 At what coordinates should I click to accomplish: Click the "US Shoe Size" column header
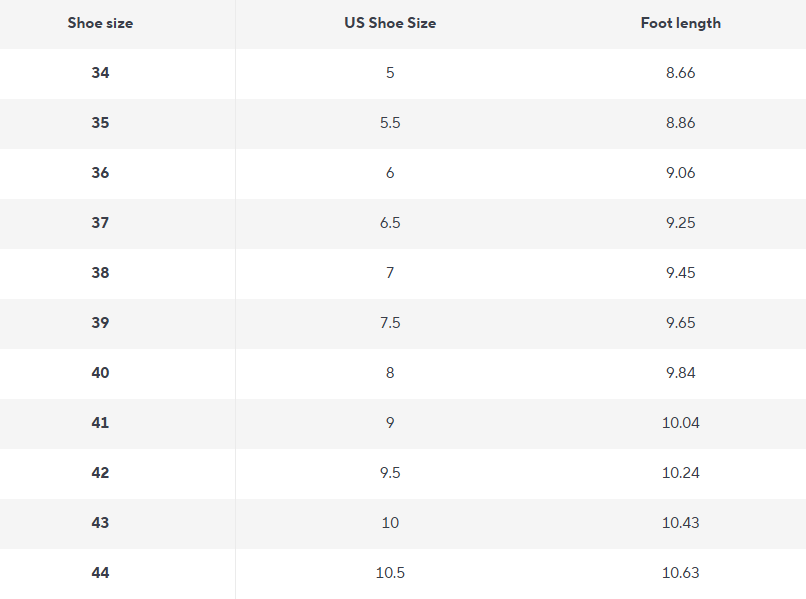[390, 23]
